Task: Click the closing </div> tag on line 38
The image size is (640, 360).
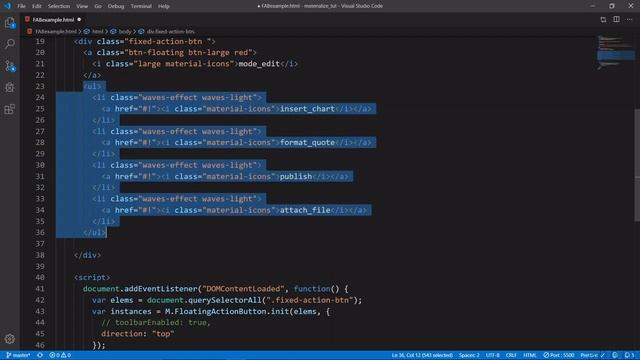Action: (87, 255)
